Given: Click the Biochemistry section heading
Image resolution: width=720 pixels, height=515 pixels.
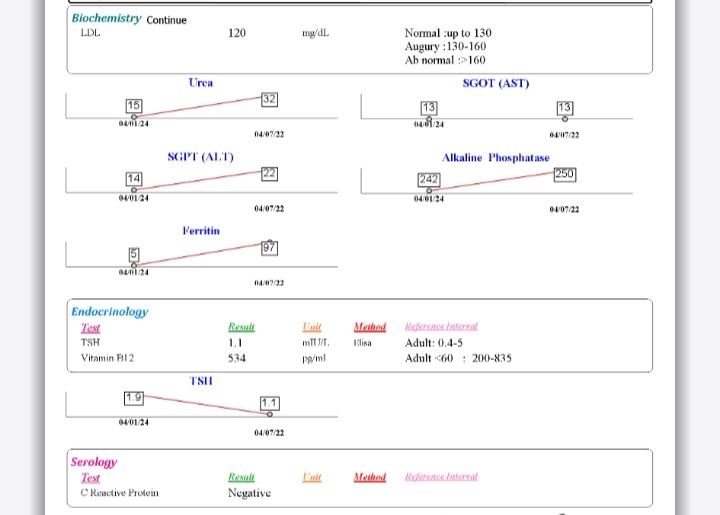Looking at the screenshot, I should pos(107,19).
